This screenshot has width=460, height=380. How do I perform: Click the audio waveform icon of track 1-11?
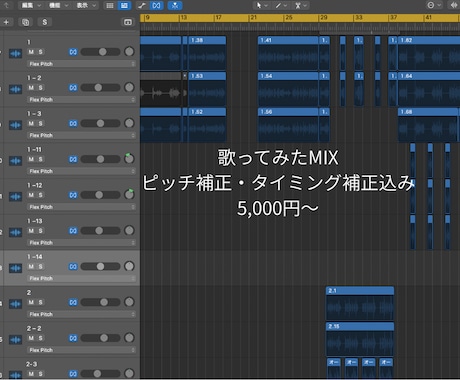(x=15, y=161)
